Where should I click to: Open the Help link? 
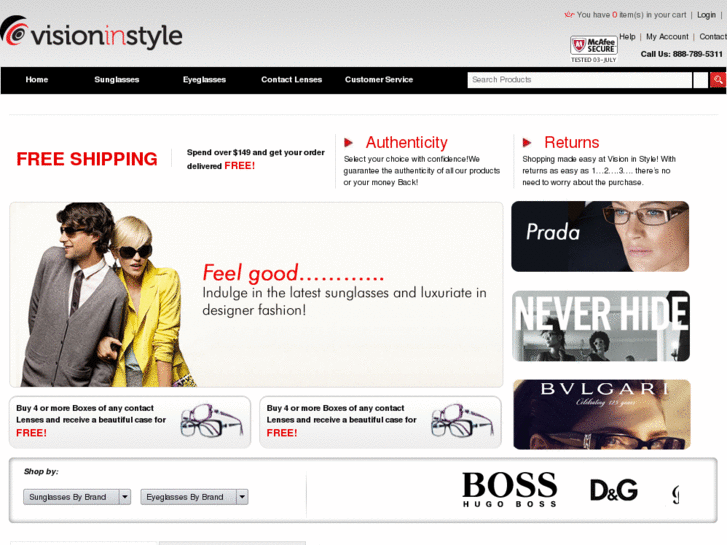point(627,37)
